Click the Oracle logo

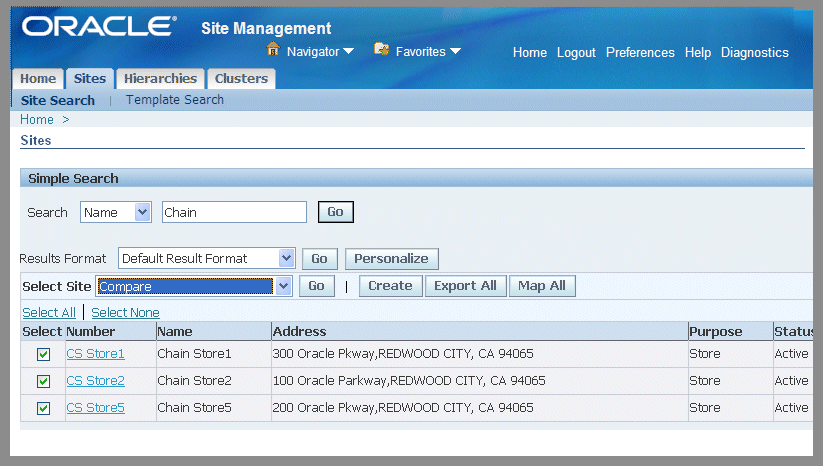[99, 27]
